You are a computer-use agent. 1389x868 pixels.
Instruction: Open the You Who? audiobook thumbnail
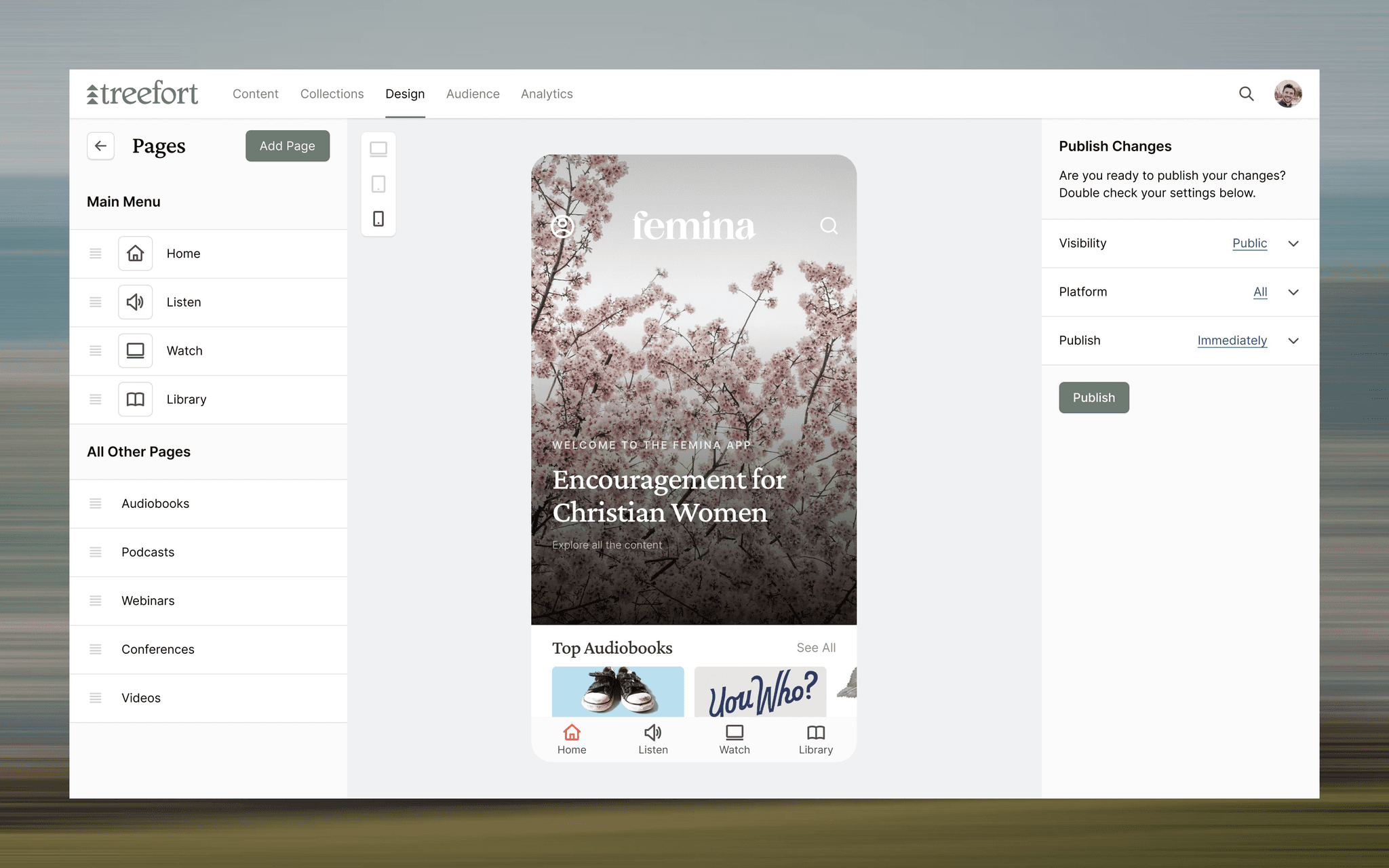760,691
